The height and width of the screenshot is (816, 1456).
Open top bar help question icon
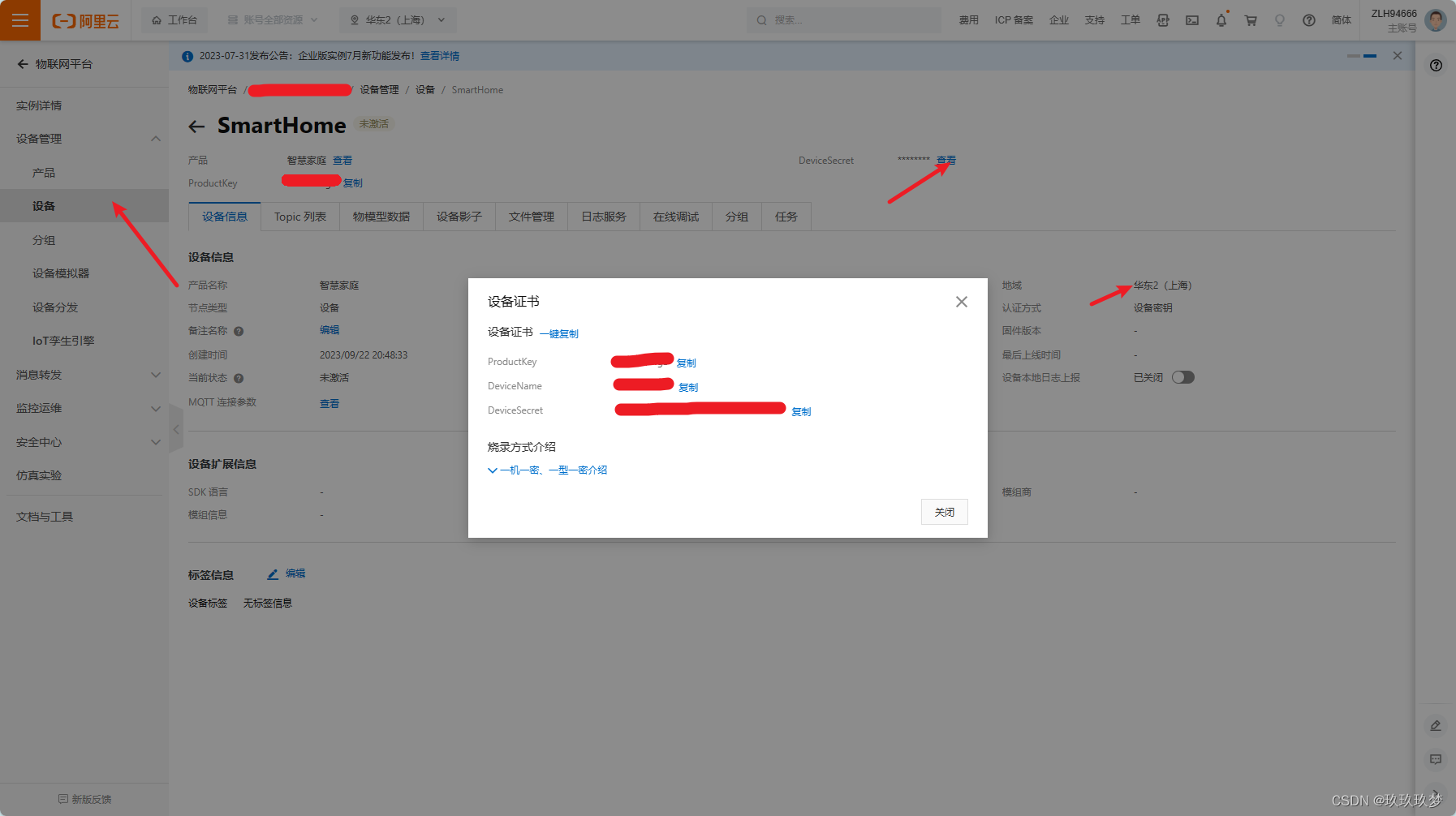(x=1309, y=20)
